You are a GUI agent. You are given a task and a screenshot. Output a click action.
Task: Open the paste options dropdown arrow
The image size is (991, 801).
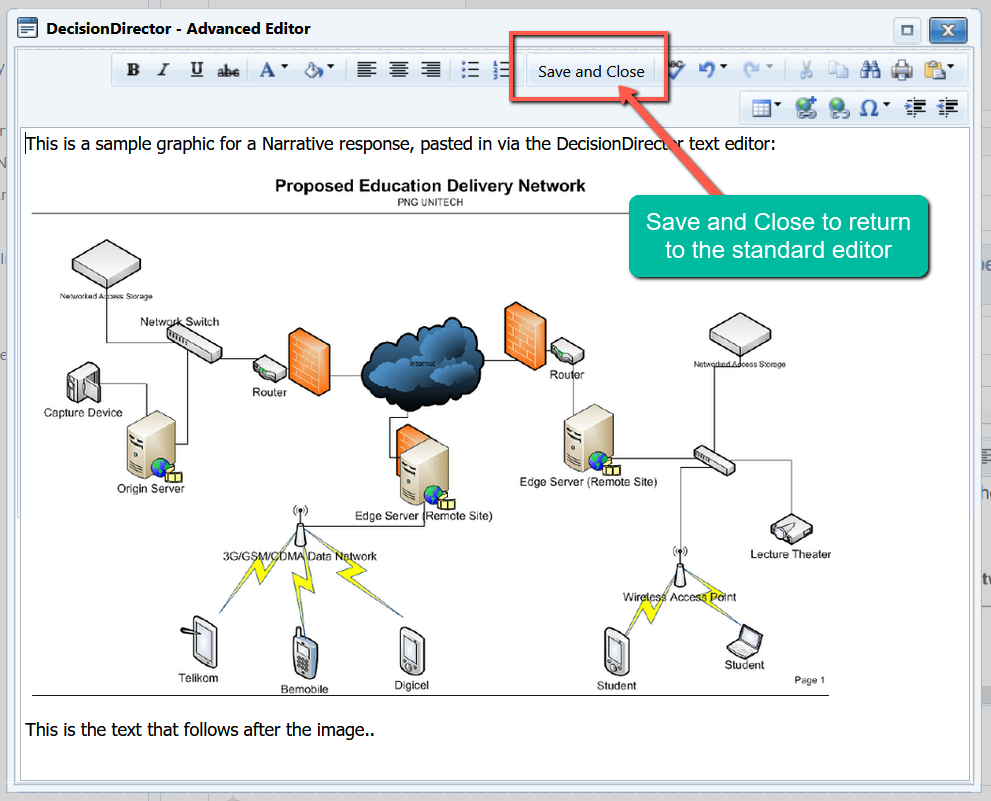(x=951, y=66)
